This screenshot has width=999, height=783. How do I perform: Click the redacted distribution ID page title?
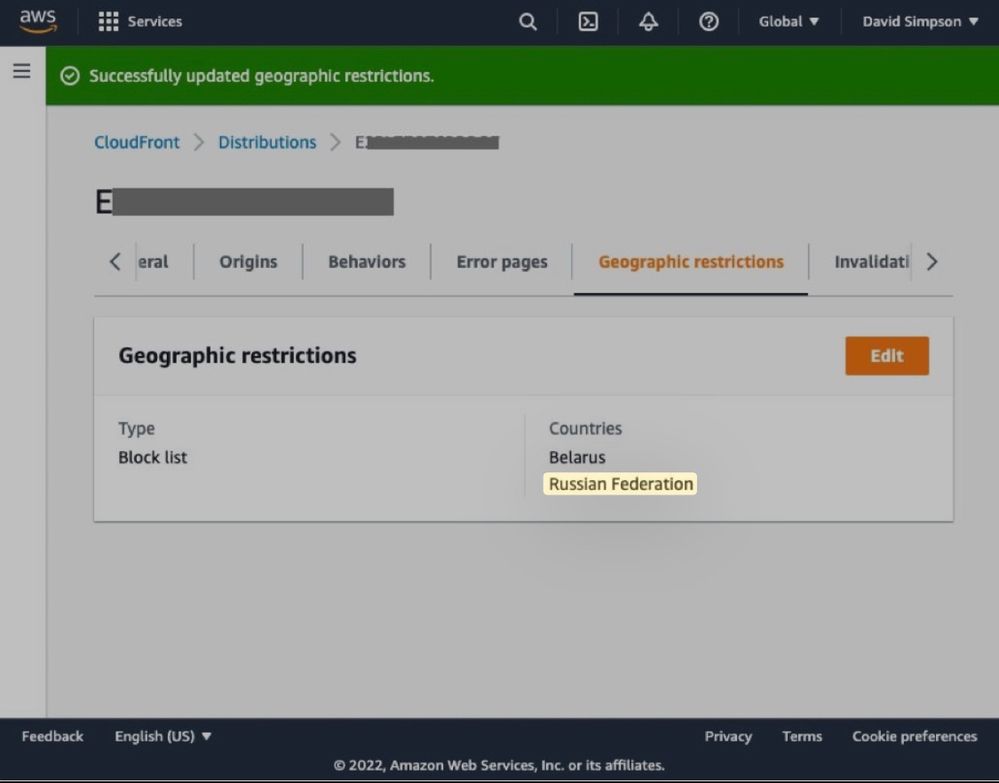[244, 202]
